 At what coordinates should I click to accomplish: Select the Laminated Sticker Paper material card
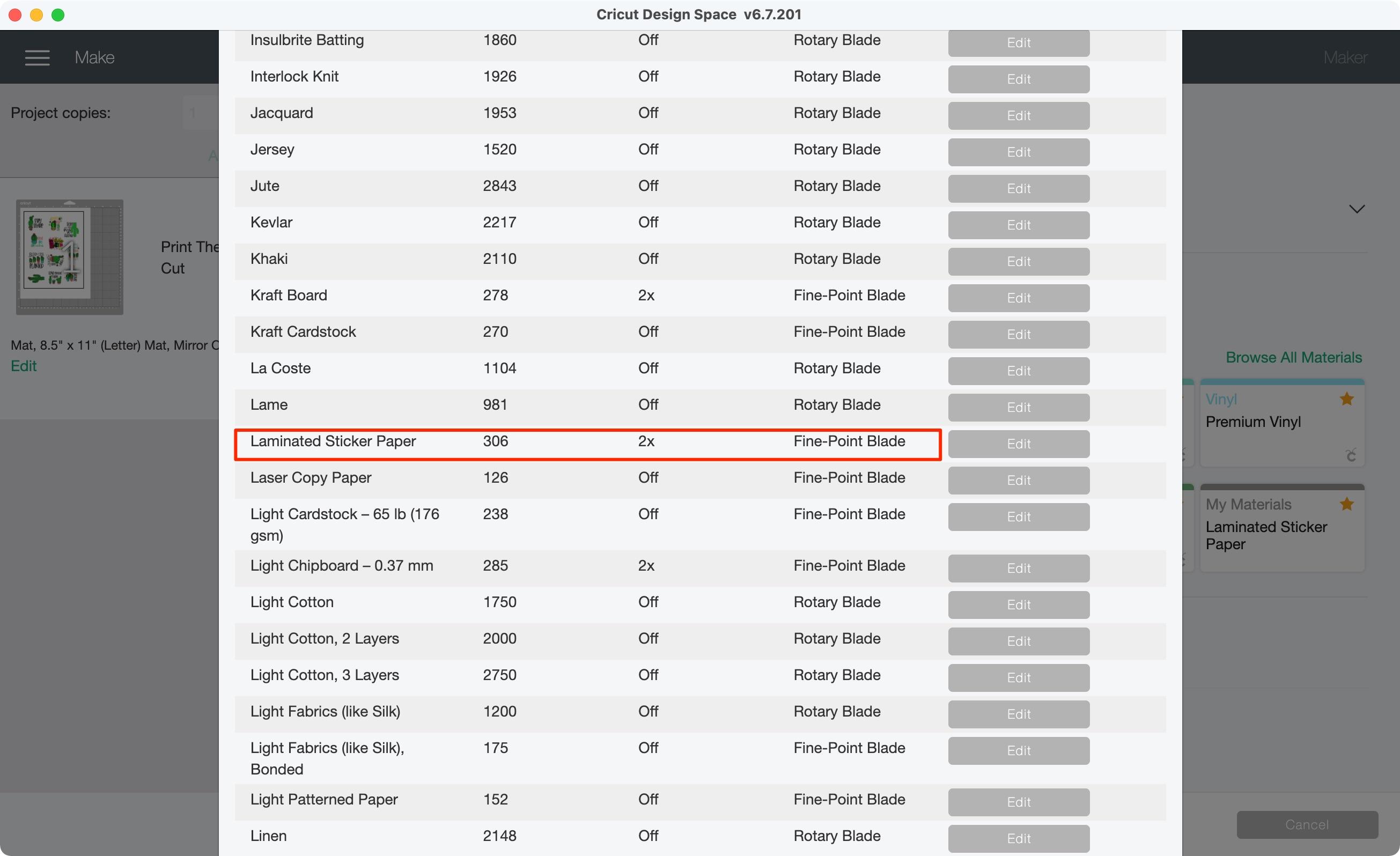1282,528
